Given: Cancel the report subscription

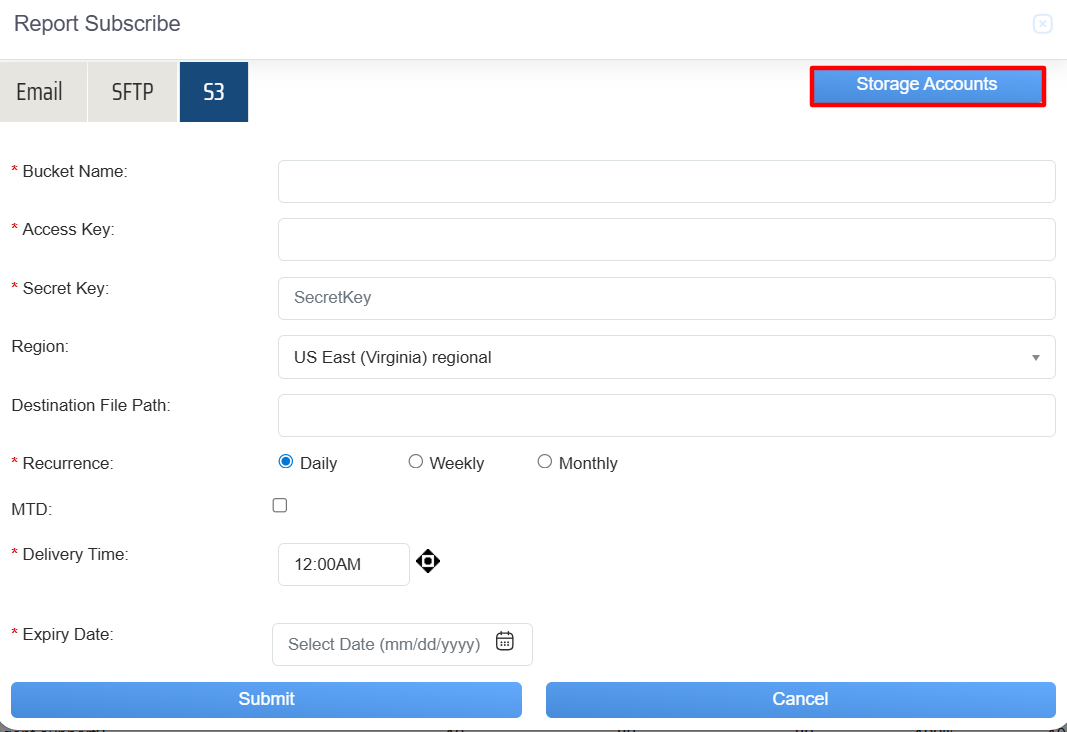Looking at the screenshot, I should [x=800, y=699].
